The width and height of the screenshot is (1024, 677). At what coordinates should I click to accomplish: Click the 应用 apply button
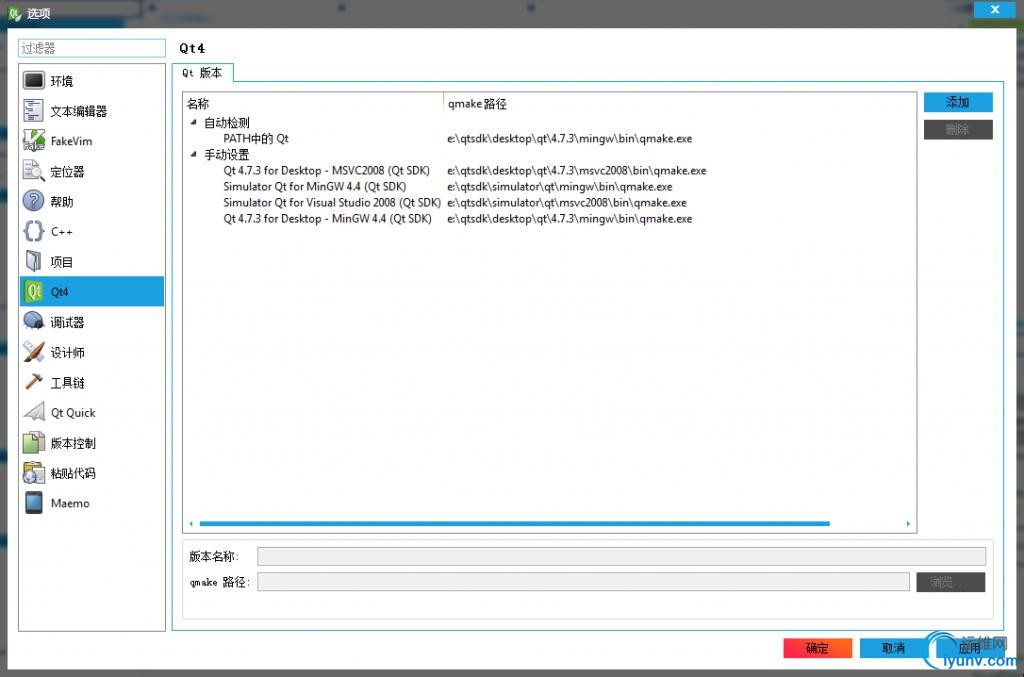point(970,648)
